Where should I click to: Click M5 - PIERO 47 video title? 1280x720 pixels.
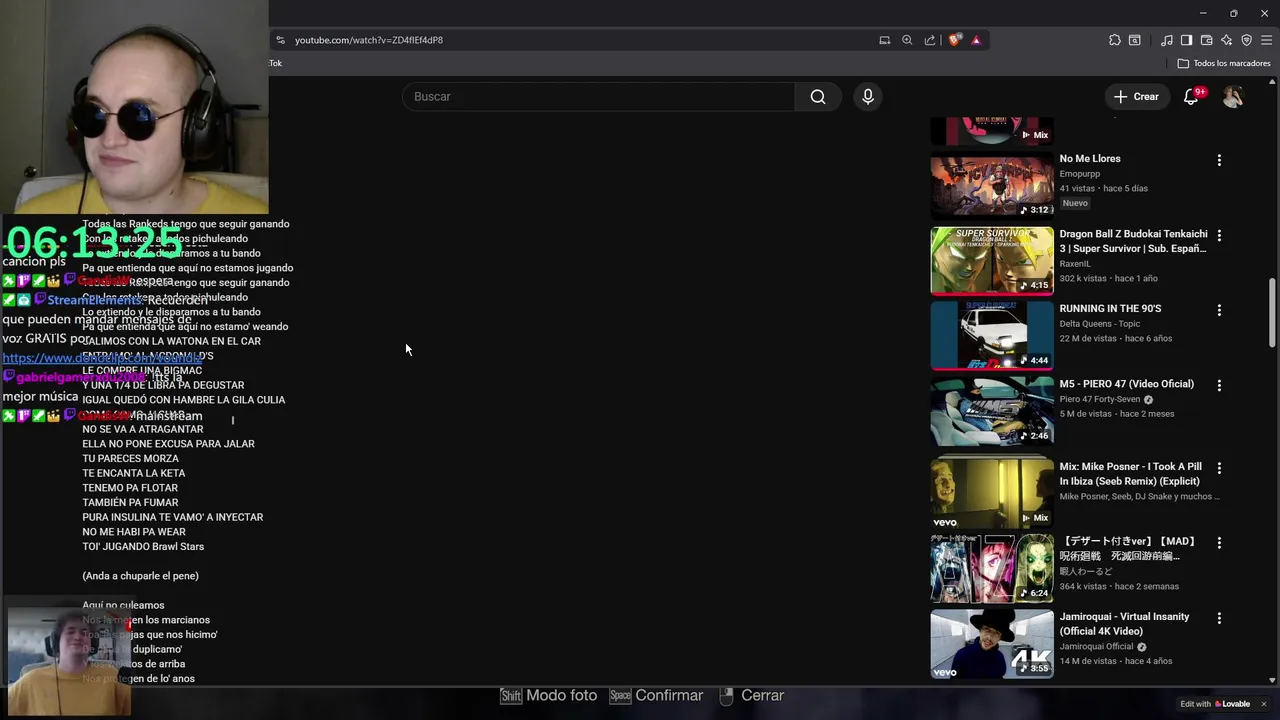(x=1126, y=384)
